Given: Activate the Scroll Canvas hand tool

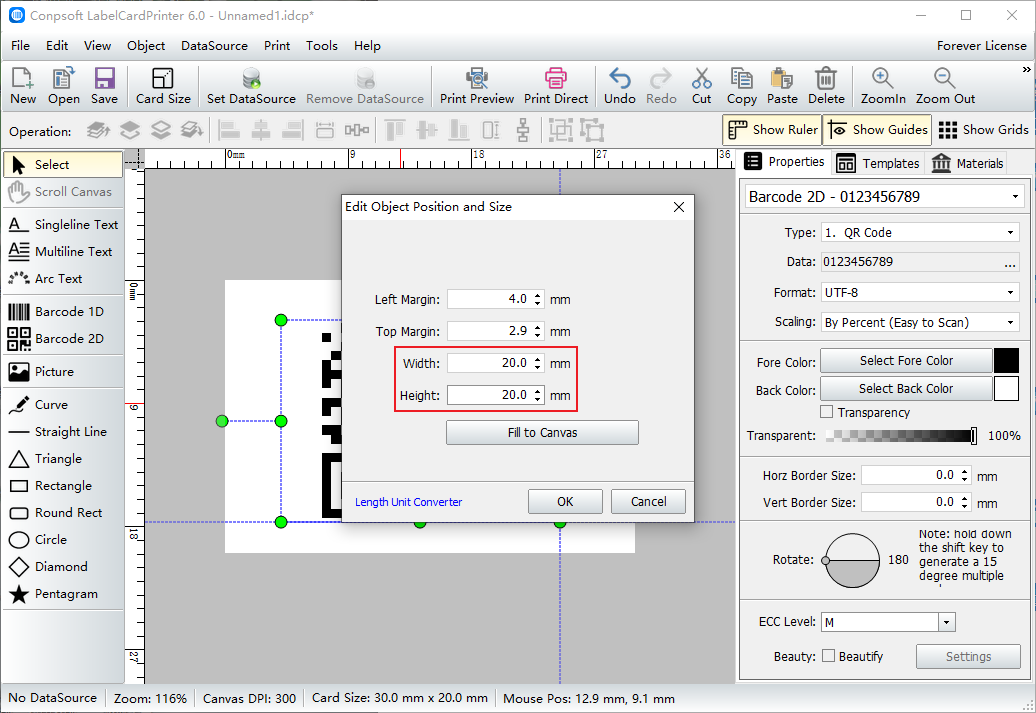Looking at the screenshot, I should (63, 192).
